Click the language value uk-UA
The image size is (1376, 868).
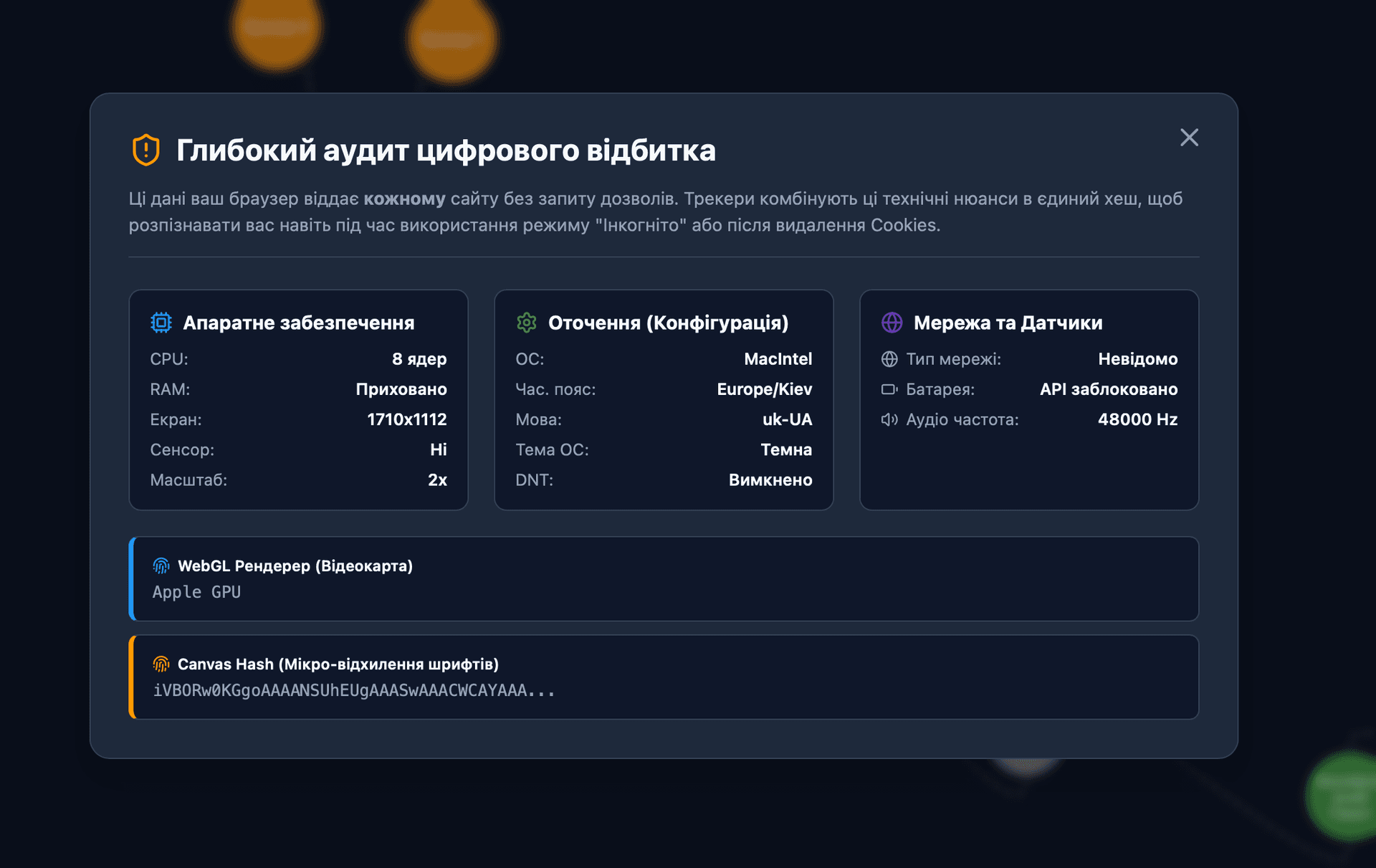[788, 419]
